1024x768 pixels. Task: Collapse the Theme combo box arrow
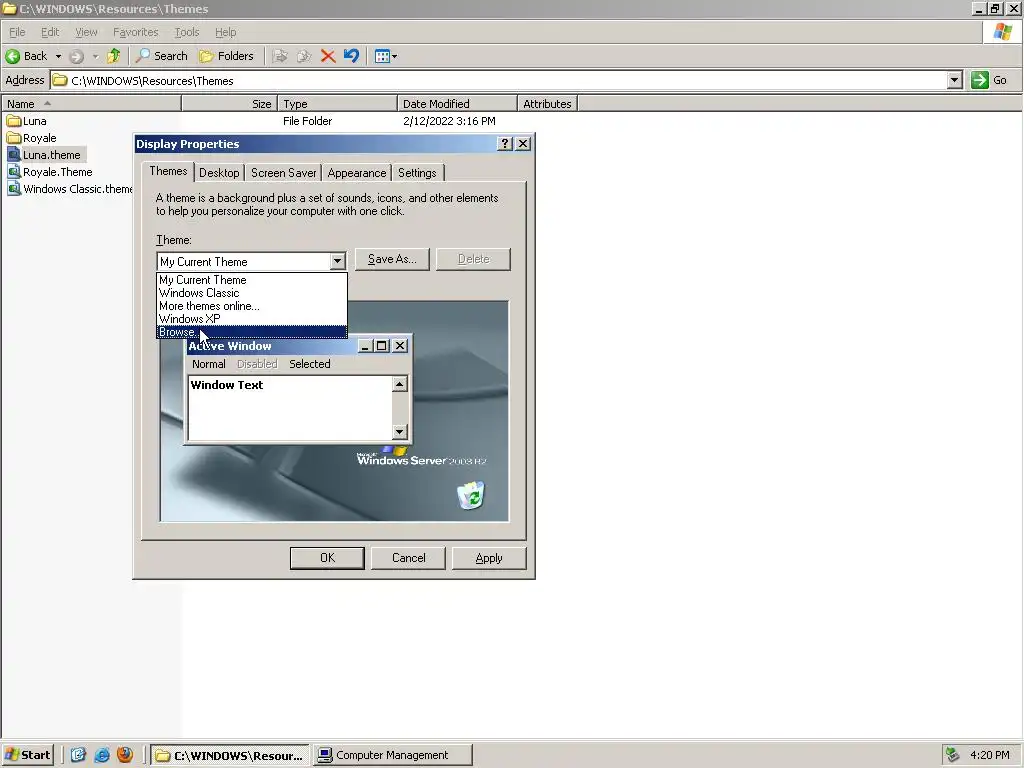(337, 261)
